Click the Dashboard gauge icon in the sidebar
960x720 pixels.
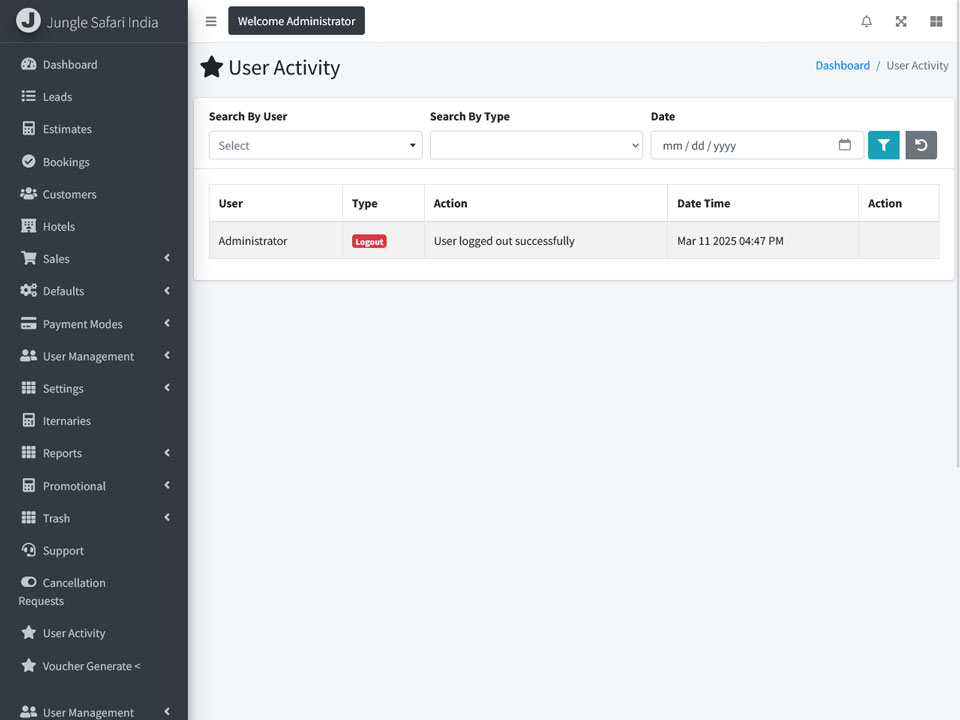tap(28, 64)
